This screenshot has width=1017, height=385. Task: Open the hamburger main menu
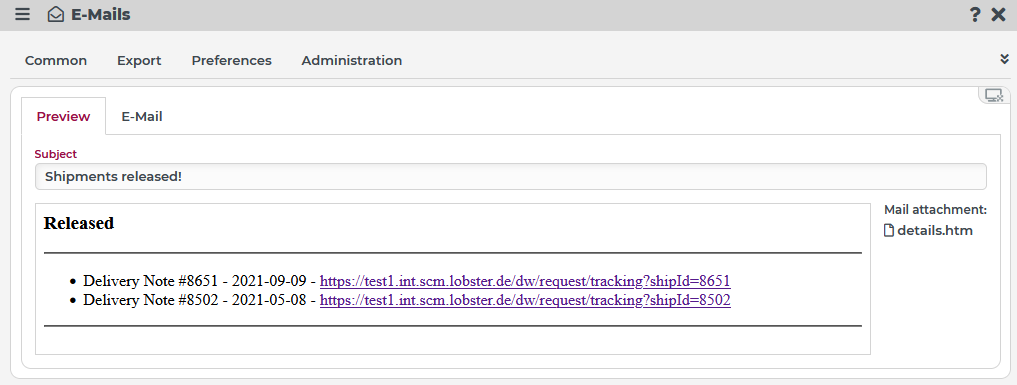(23, 14)
